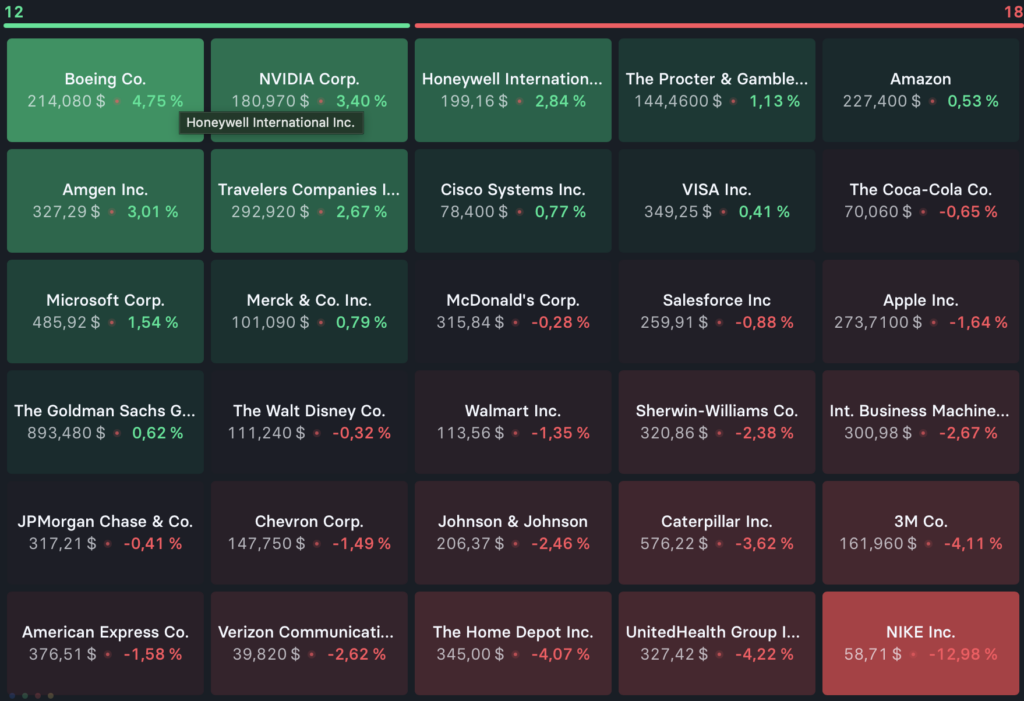Viewport: 1024px width, 701px height.
Task: Click the UnitedHealth Group tile
Action: [x=716, y=643]
